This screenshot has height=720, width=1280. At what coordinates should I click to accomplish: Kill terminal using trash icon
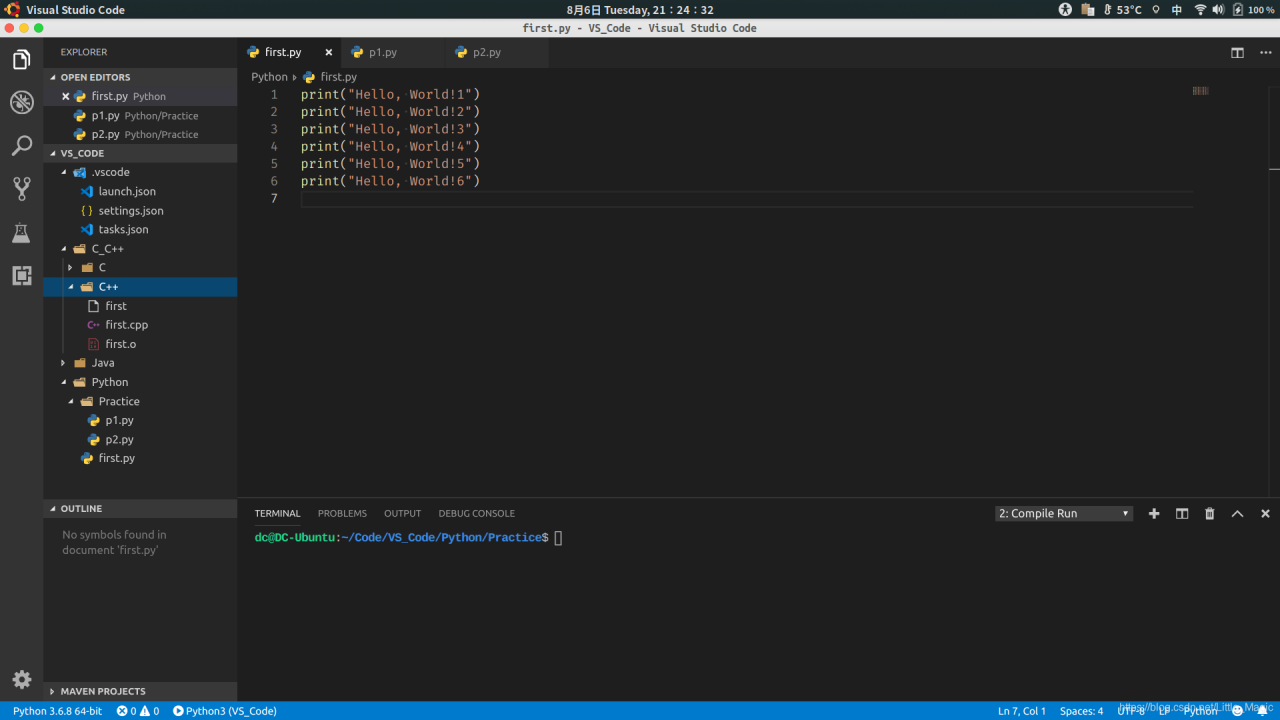1209,513
